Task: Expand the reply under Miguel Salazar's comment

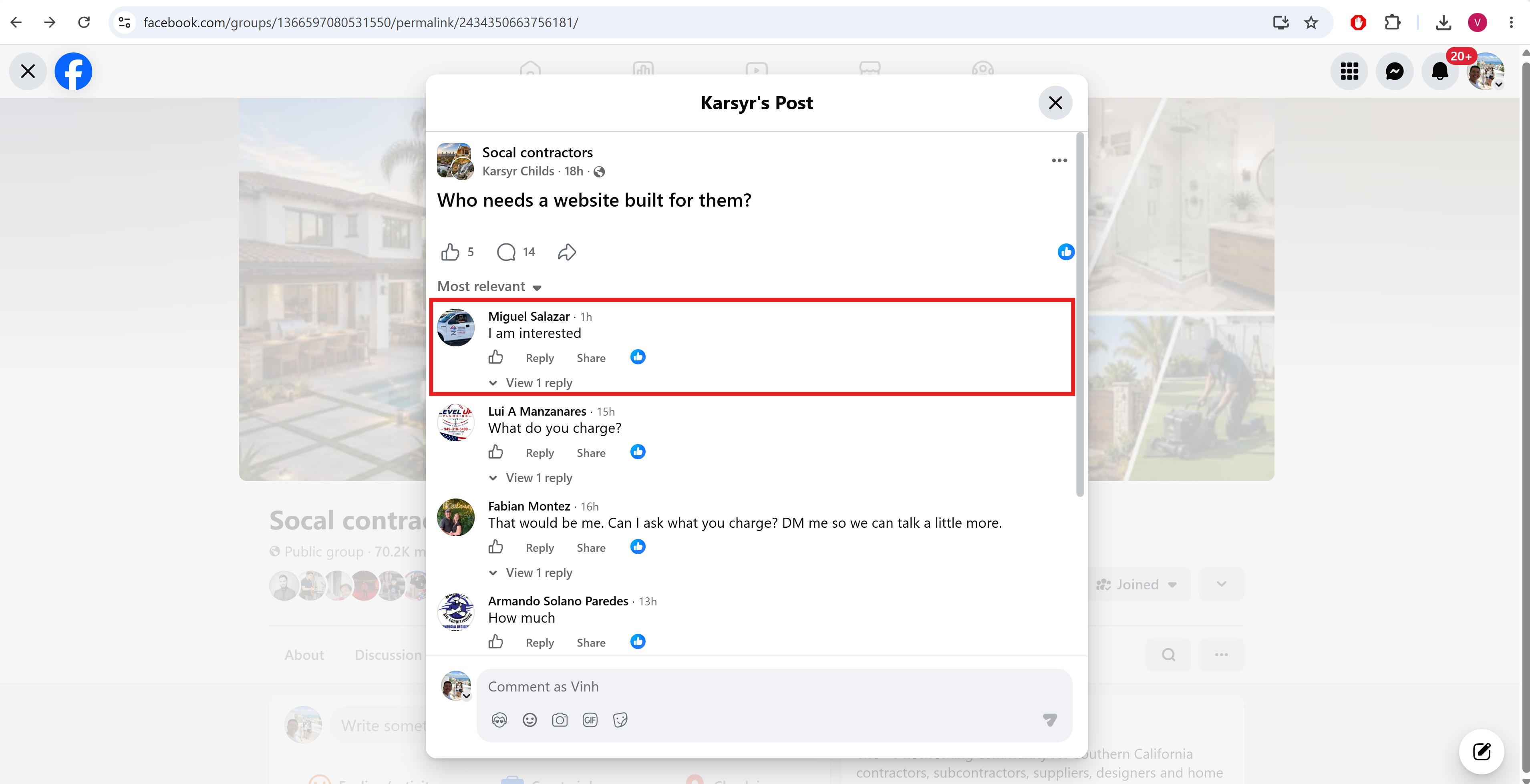Action: (530, 383)
